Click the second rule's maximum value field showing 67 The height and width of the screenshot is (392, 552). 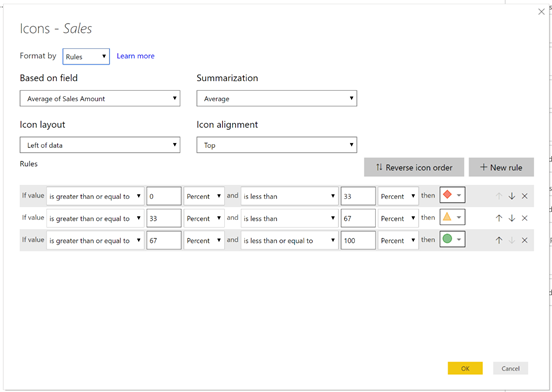pyautogui.click(x=358, y=218)
